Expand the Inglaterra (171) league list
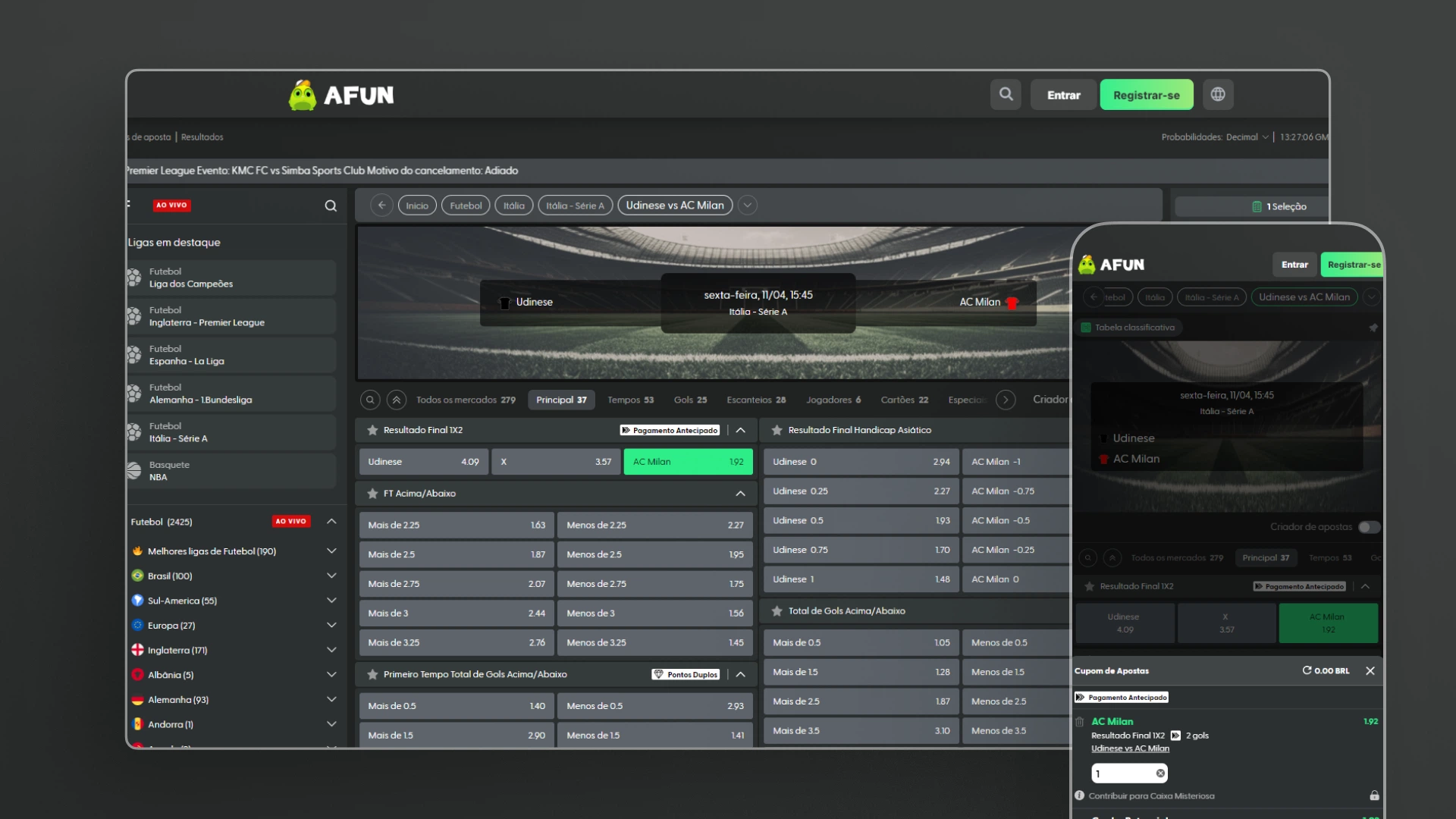Viewport: 1456px width, 819px height. point(331,650)
